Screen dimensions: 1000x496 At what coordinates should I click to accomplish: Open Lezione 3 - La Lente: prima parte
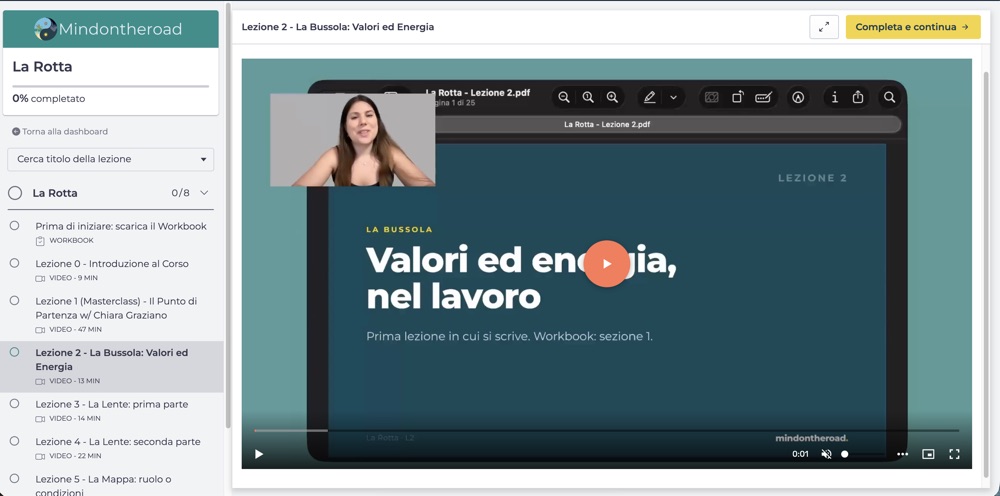click(112, 404)
